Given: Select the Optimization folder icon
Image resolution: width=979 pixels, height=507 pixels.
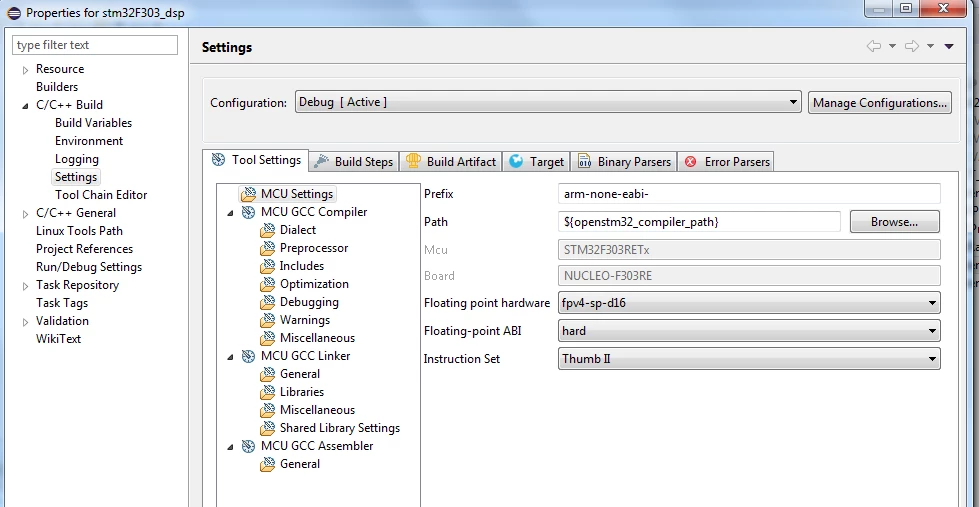Looking at the screenshot, I should [268, 284].
